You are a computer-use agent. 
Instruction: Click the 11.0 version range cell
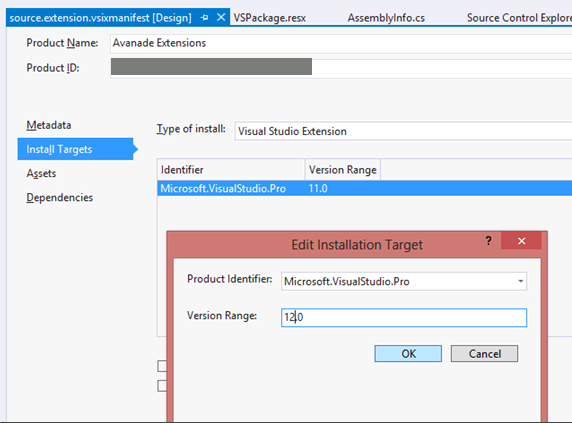tap(318, 189)
